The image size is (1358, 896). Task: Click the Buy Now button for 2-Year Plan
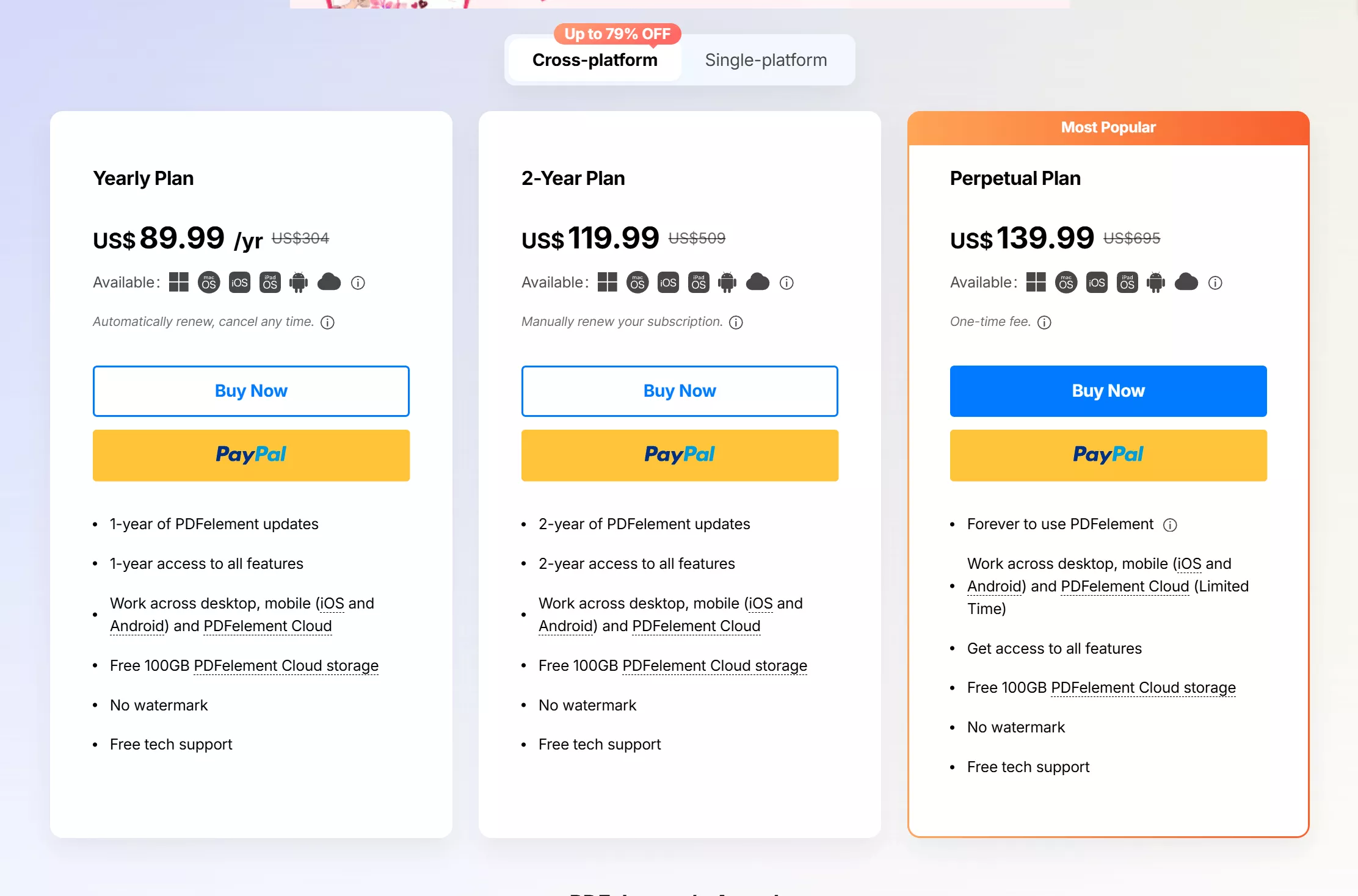(680, 391)
